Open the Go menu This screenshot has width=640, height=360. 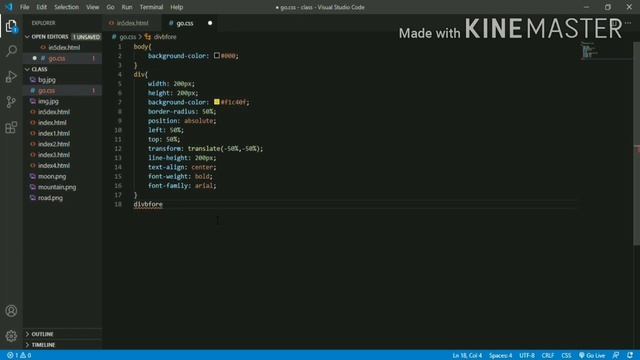click(x=110, y=7)
